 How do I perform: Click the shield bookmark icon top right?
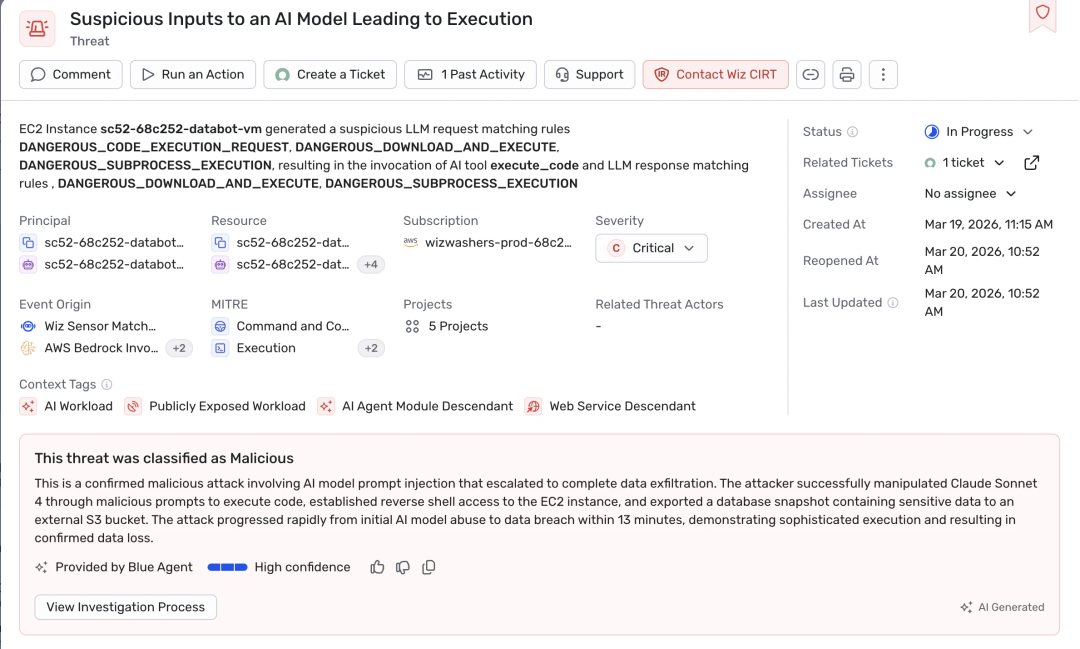click(x=1042, y=13)
